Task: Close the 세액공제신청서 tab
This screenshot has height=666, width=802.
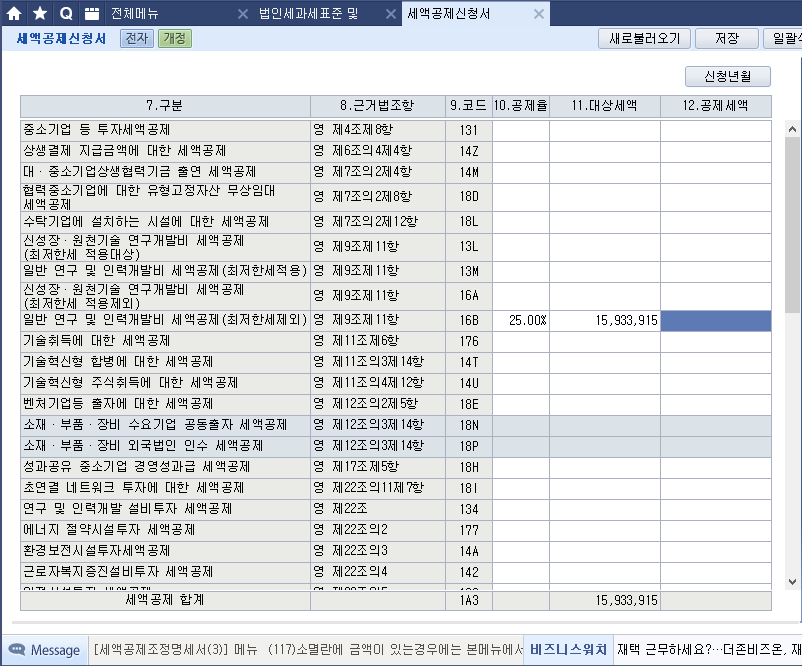Action: pos(539,14)
